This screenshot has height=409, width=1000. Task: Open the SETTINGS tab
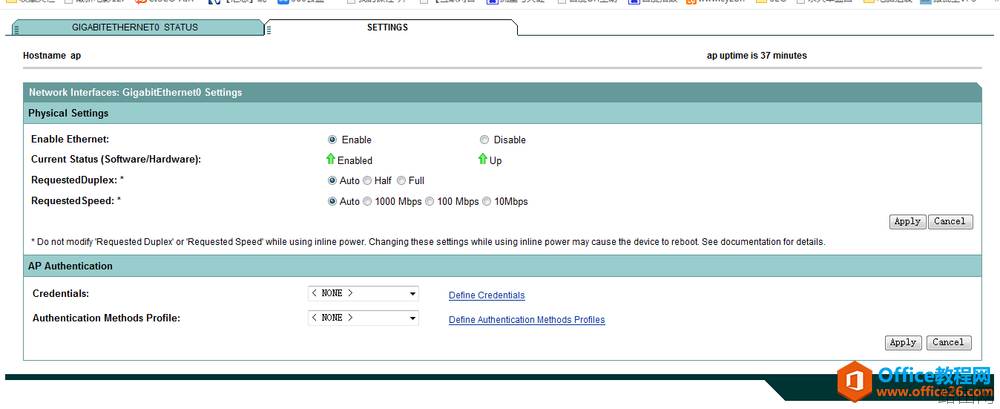[x=390, y=28]
